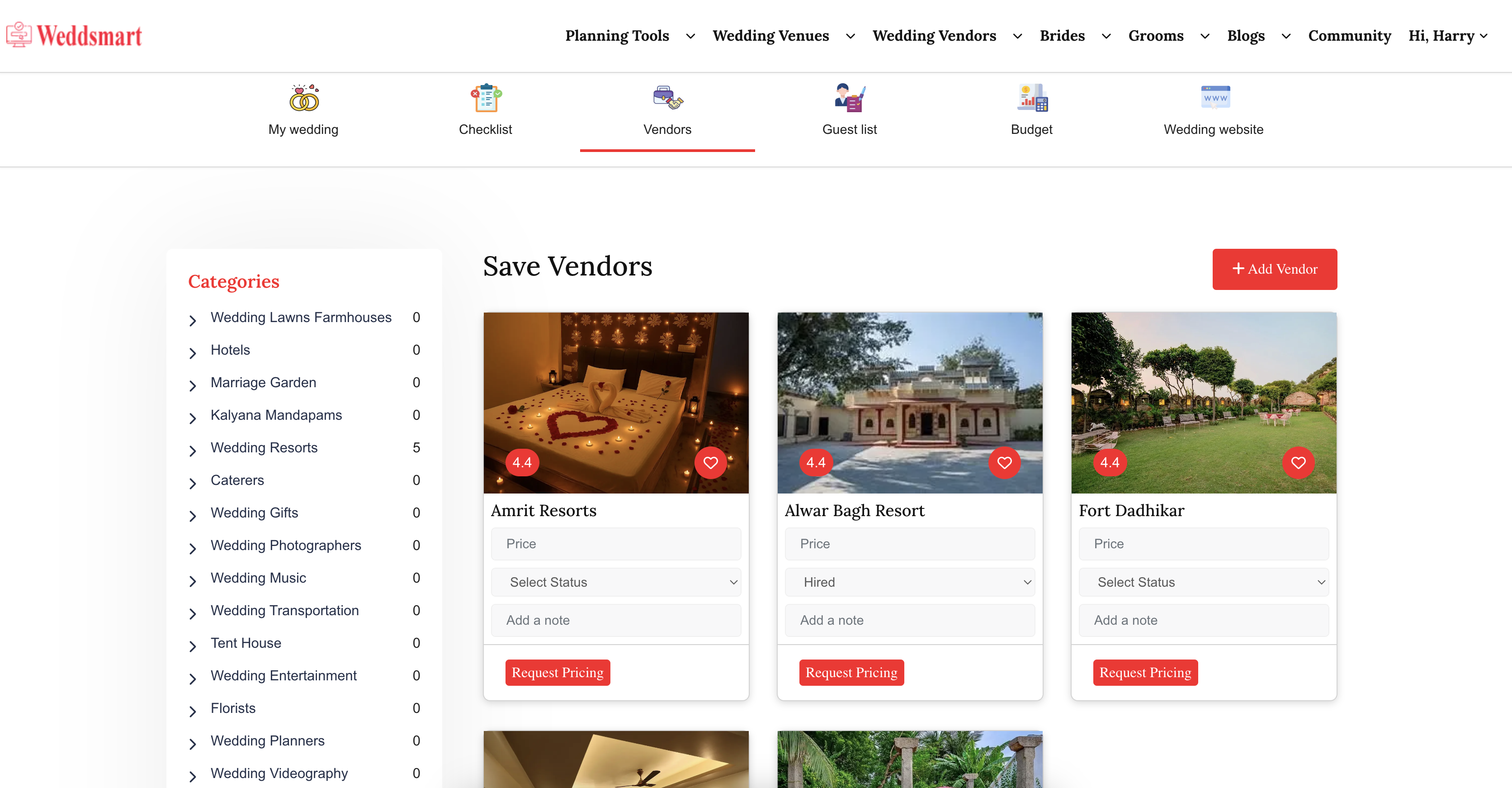Select the Guest list icon

[x=849, y=97]
